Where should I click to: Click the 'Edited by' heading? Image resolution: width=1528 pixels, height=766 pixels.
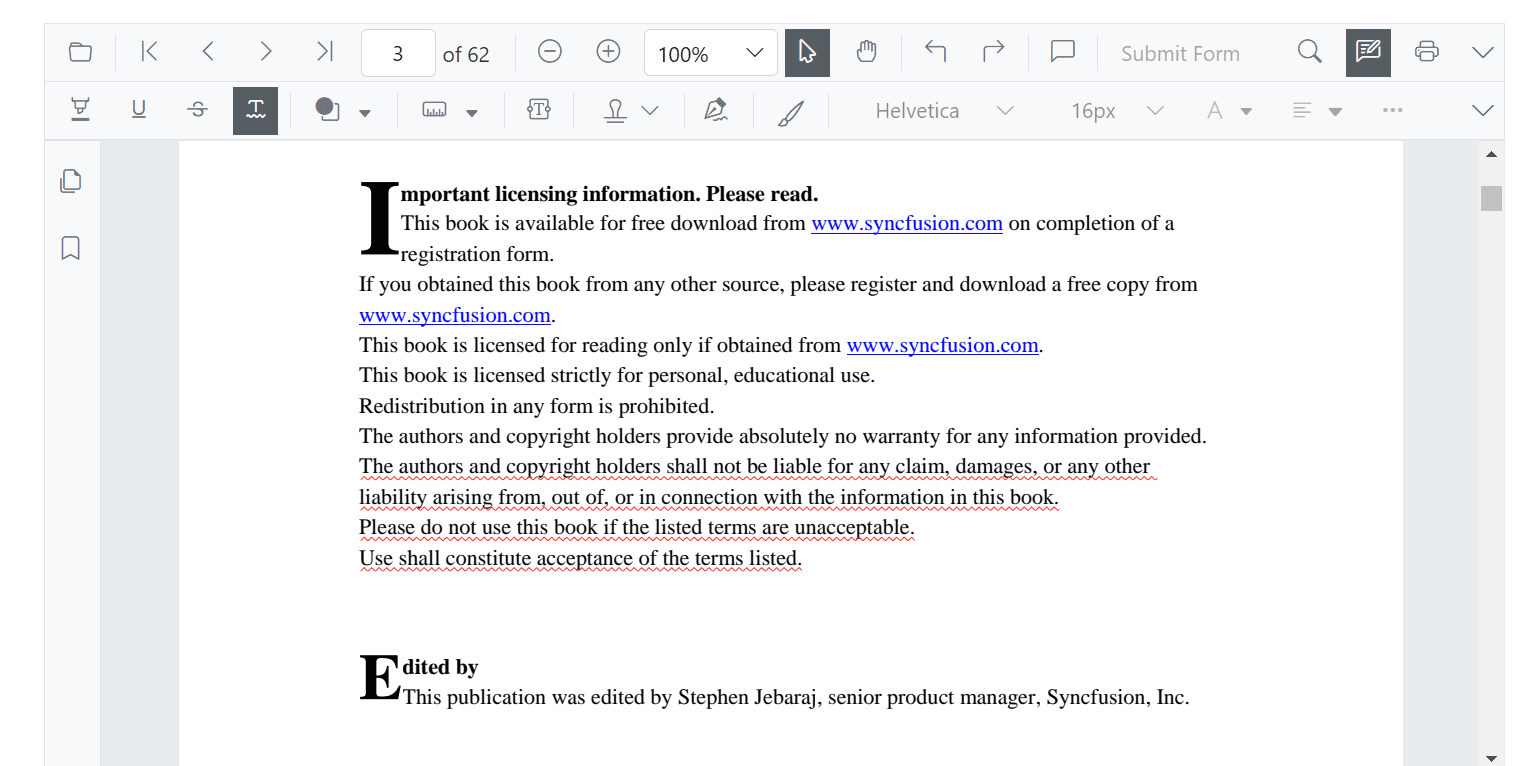pos(440,667)
